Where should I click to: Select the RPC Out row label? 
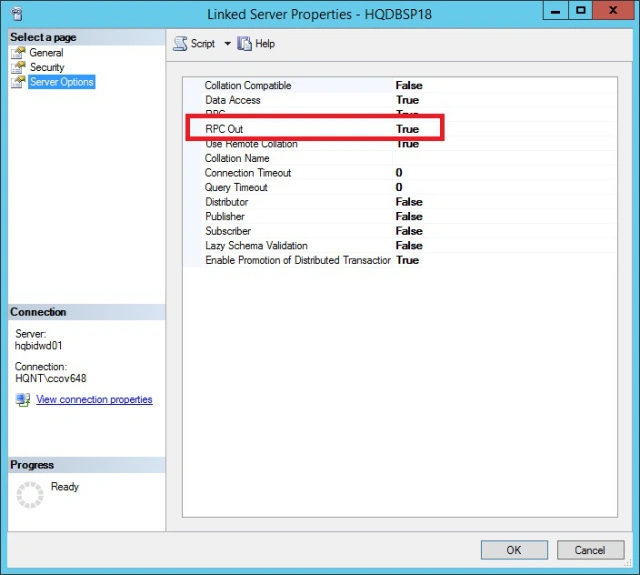click(x=224, y=129)
